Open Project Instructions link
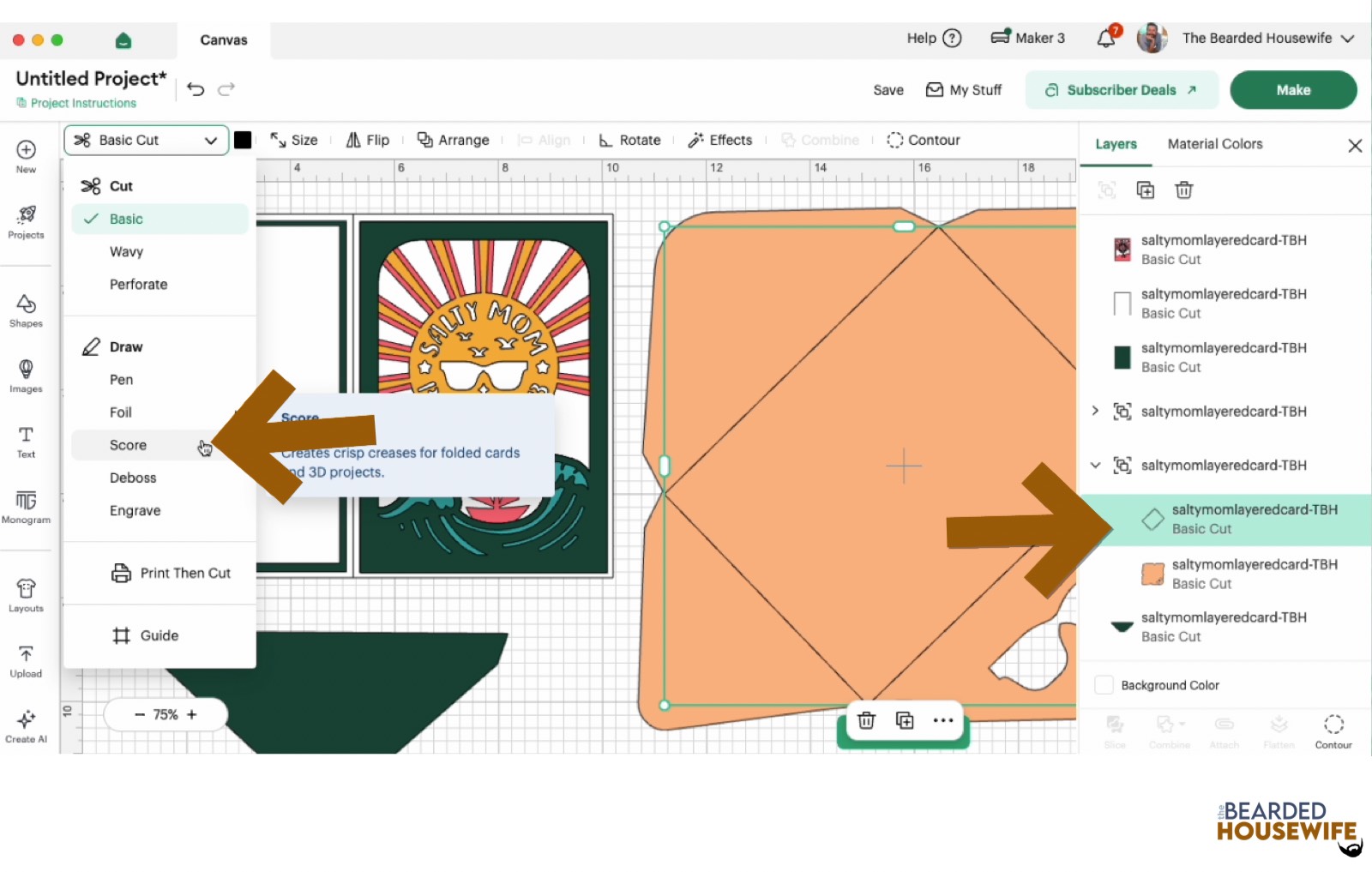 [x=76, y=103]
